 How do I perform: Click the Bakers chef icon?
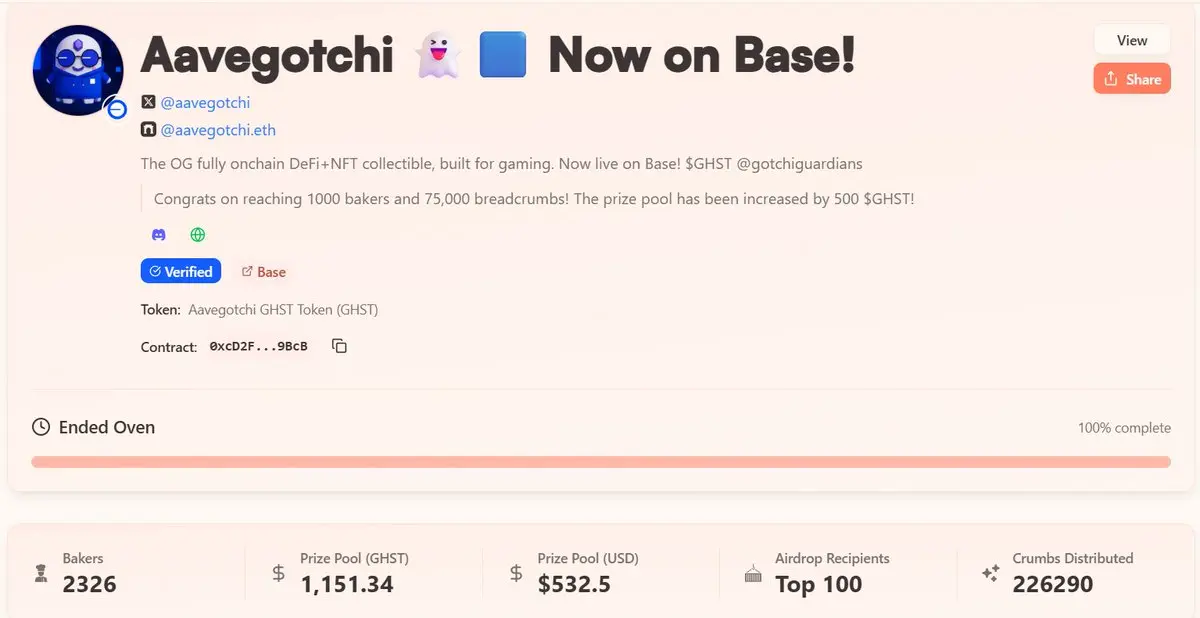pos(40,573)
